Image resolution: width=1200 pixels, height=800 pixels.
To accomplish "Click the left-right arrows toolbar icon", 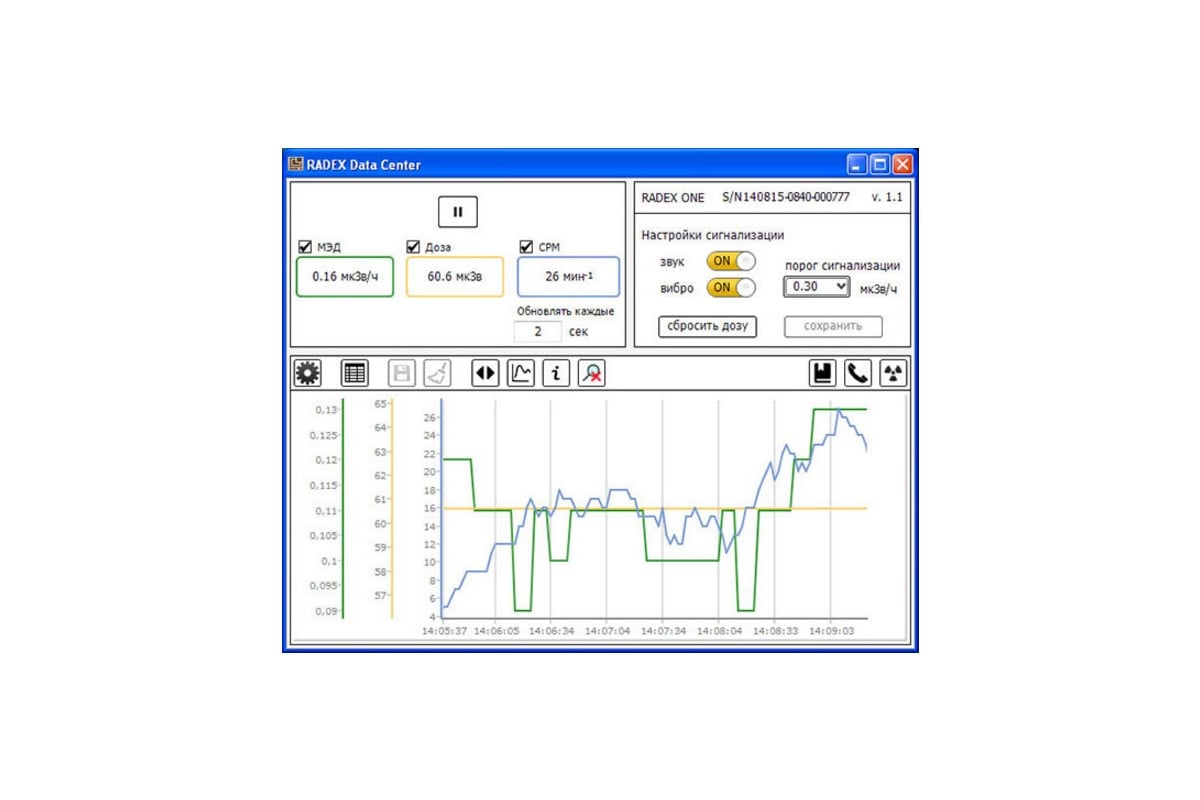I will click(485, 374).
